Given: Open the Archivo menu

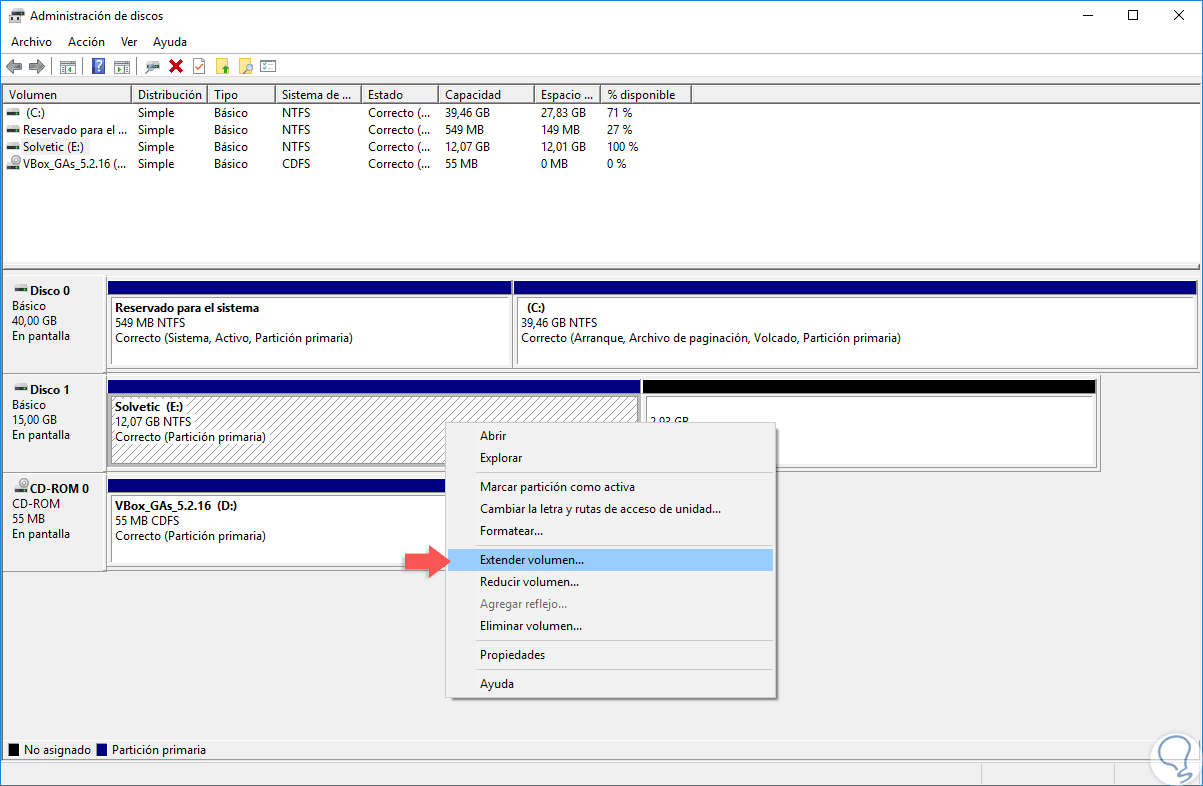Looking at the screenshot, I should click(x=31, y=42).
